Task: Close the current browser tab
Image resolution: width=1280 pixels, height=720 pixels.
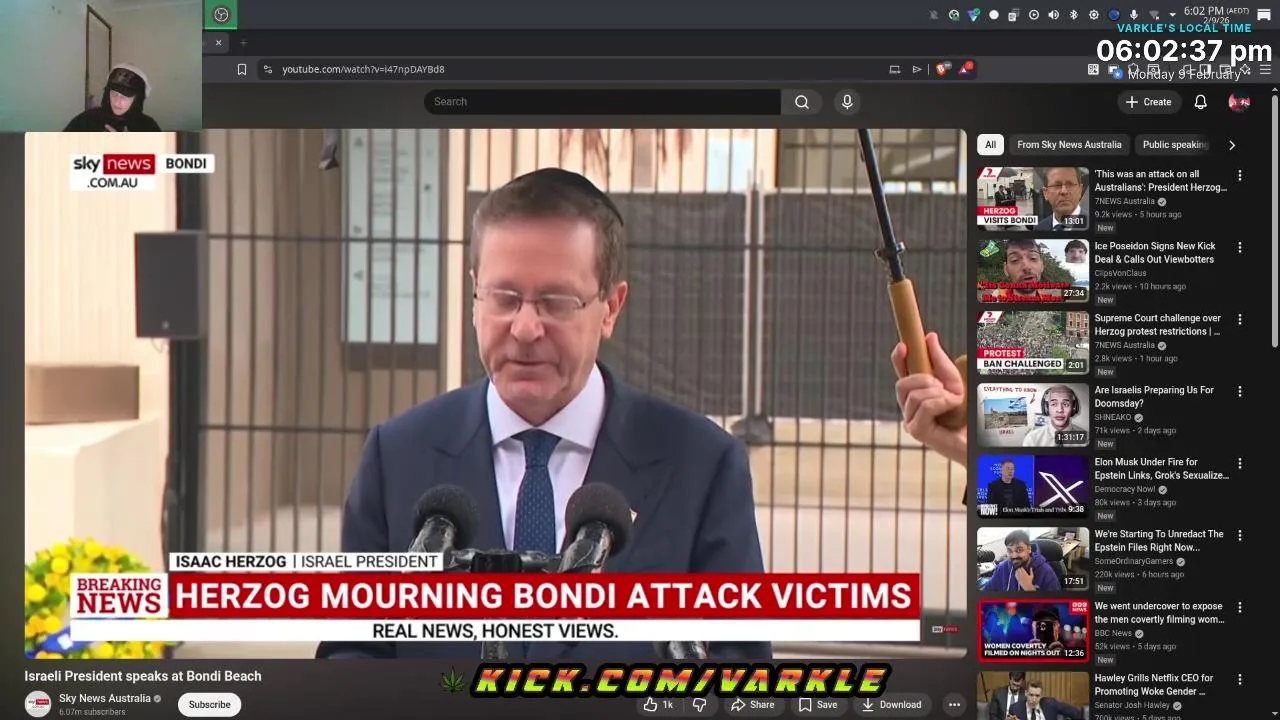Action: coord(218,42)
